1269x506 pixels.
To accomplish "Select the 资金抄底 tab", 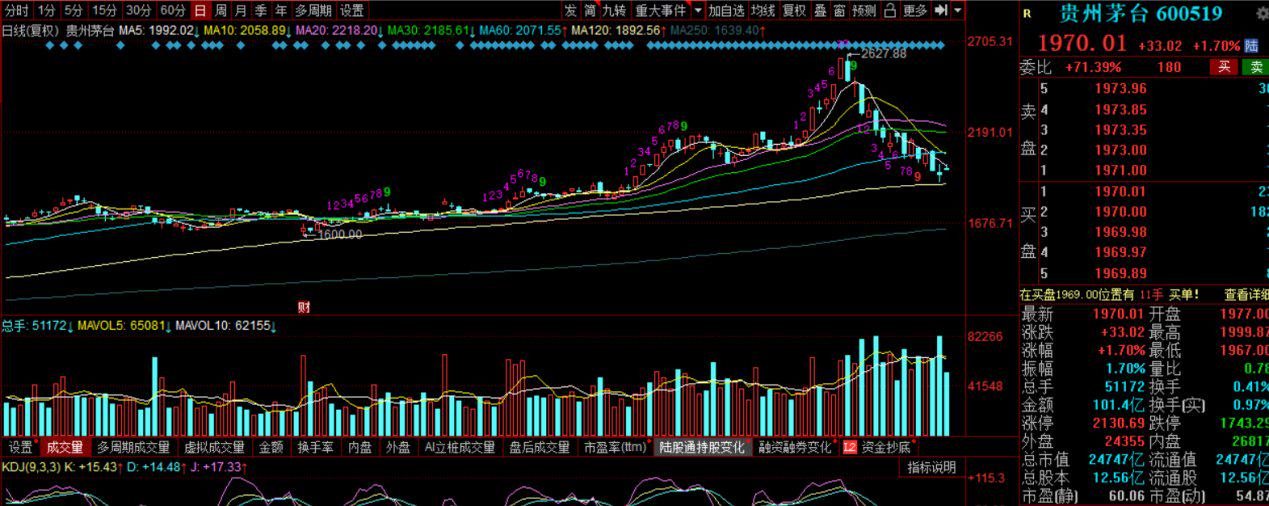I will (x=878, y=447).
